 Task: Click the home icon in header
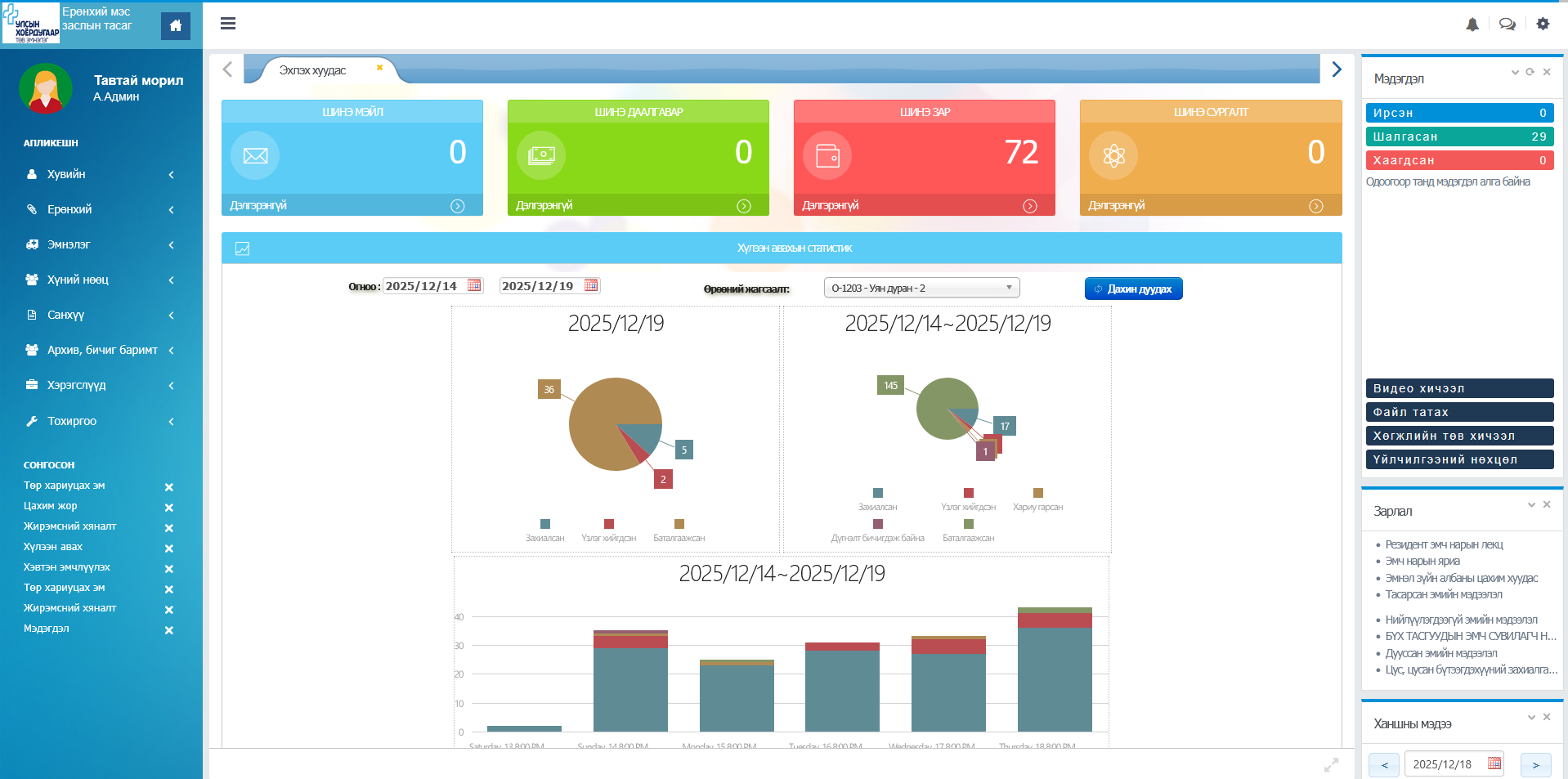175,26
